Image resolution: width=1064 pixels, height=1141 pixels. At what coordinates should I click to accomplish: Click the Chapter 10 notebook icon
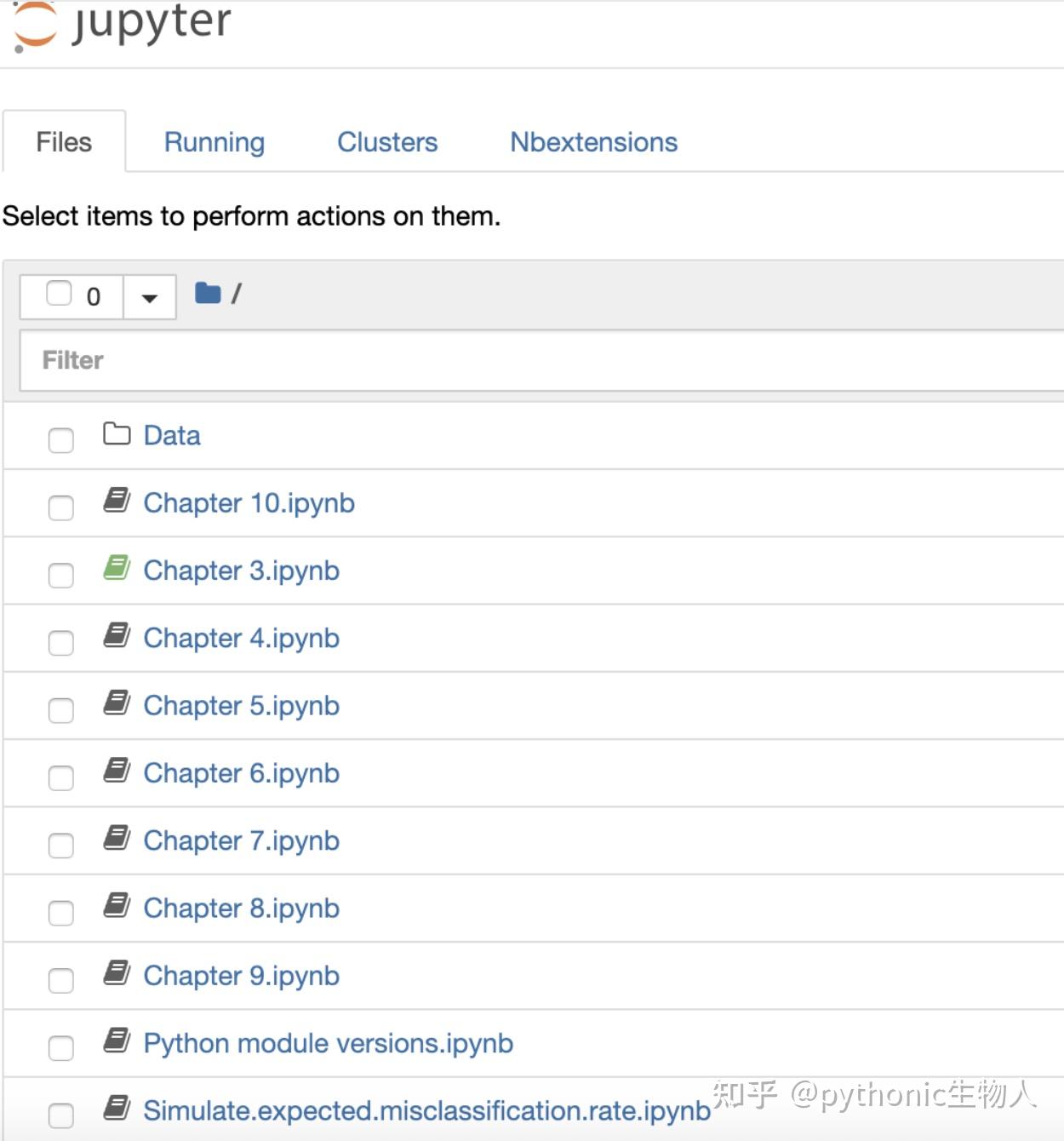click(x=117, y=501)
